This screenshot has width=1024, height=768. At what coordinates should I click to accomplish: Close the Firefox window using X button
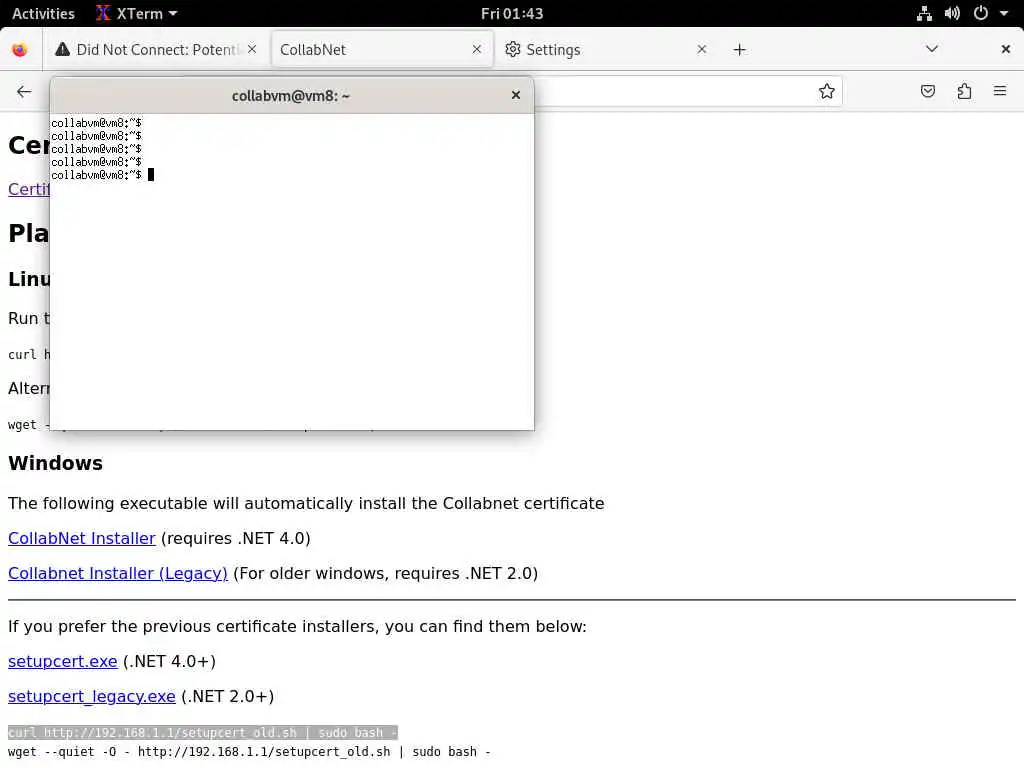pos(1006,49)
